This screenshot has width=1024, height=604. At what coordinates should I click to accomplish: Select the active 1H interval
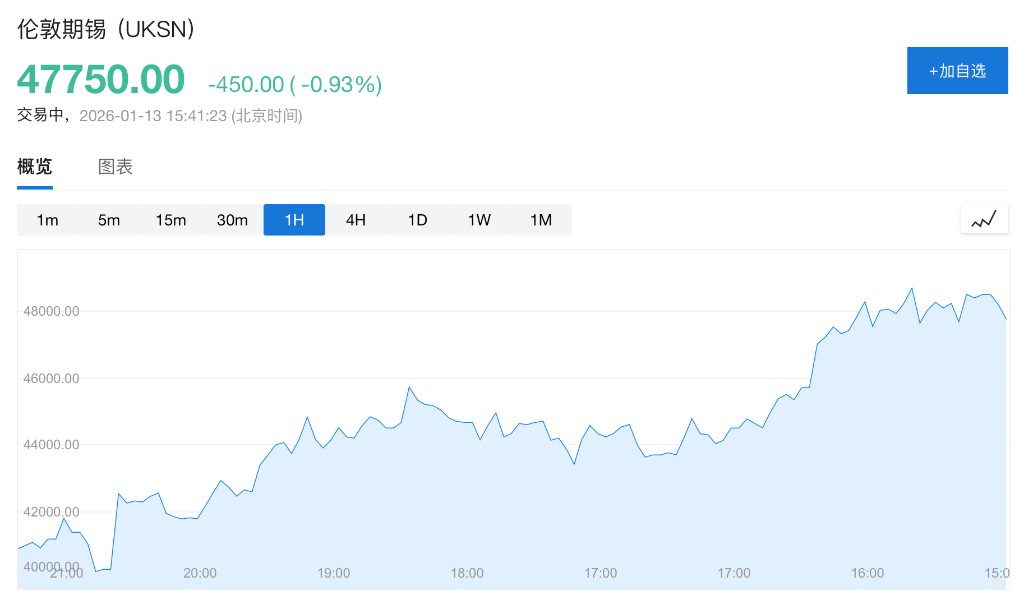pos(294,220)
